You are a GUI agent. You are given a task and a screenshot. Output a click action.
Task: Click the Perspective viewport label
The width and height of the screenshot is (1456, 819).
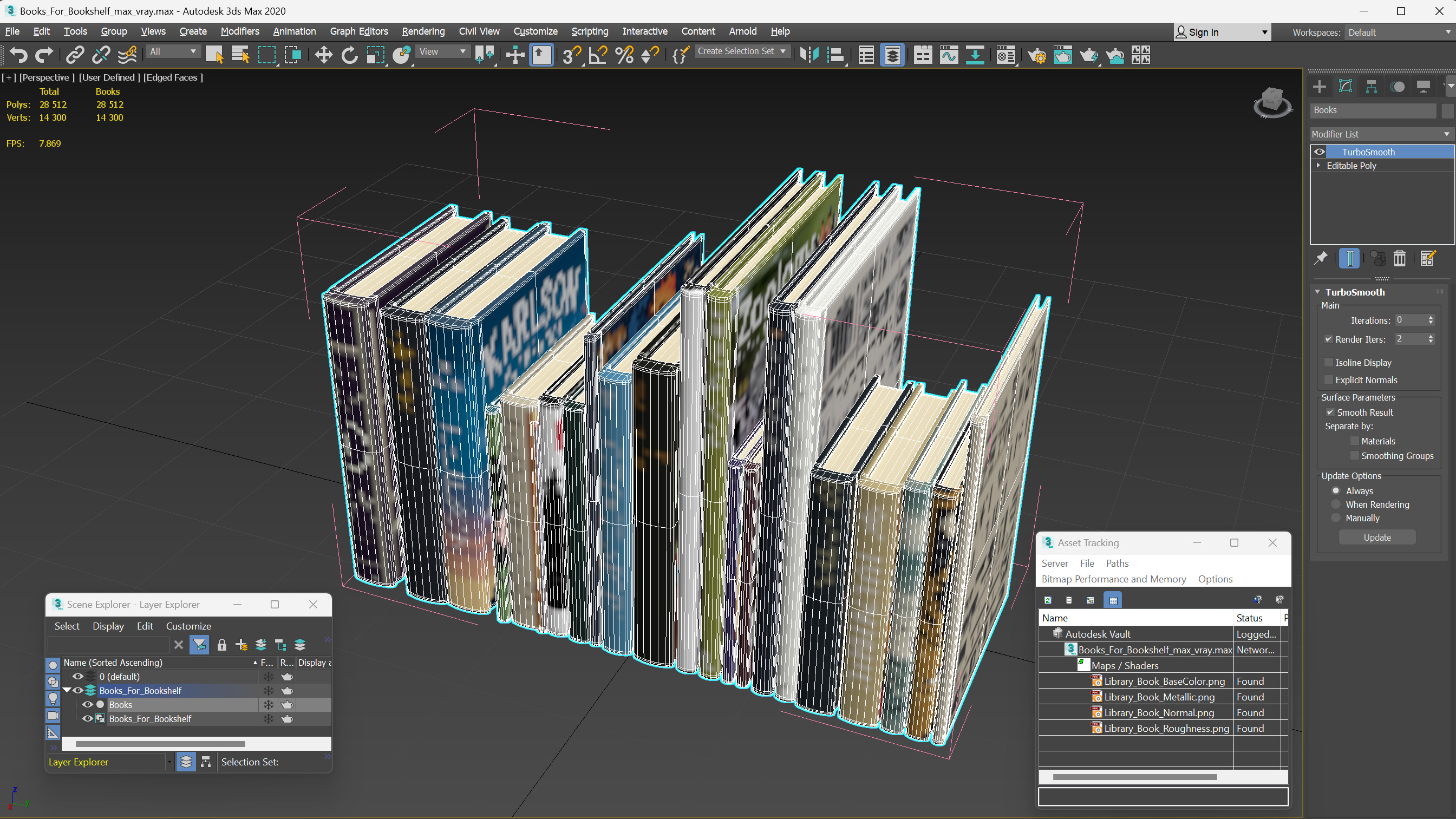click(x=47, y=77)
